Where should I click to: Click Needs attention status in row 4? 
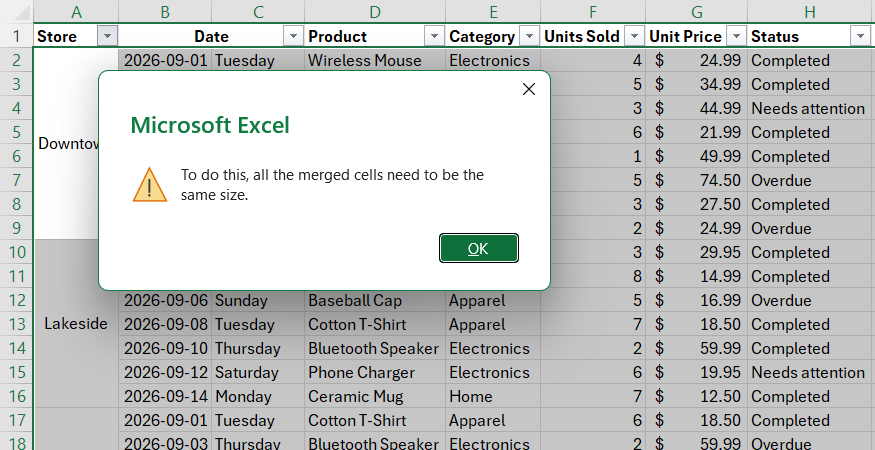tap(808, 108)
